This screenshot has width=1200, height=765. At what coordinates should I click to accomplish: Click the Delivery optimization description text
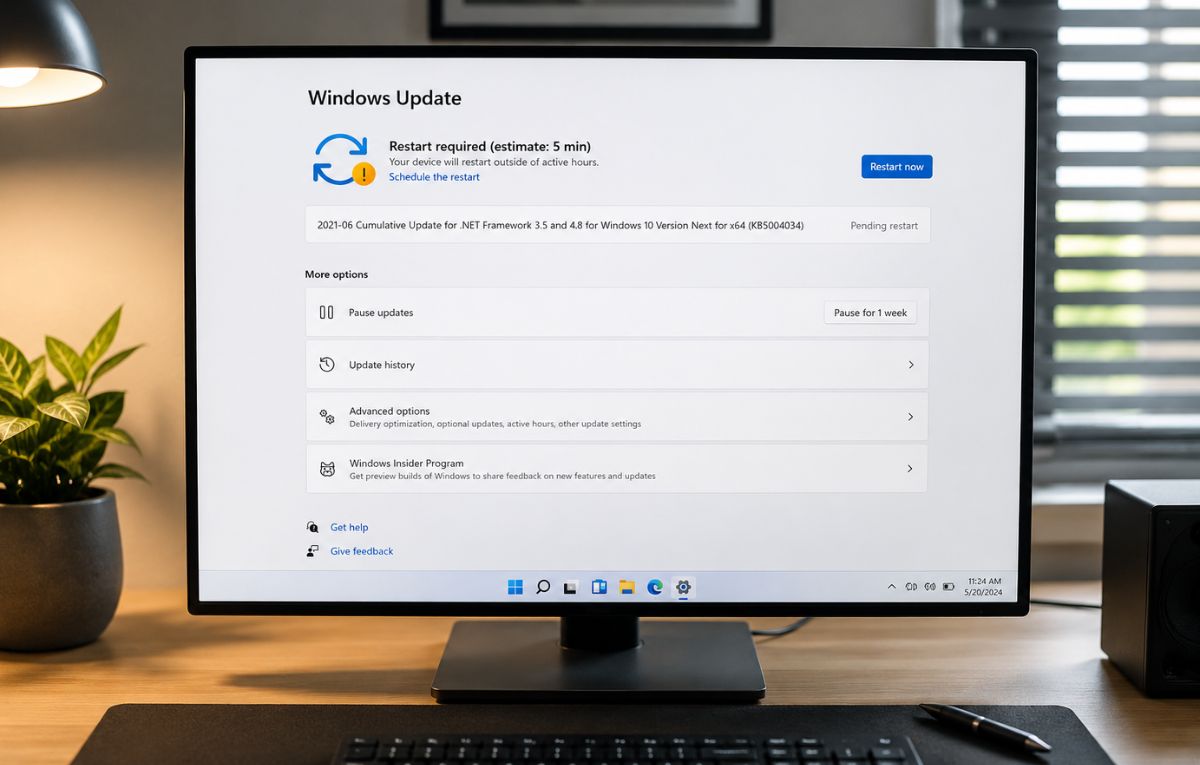coord(495,424)
